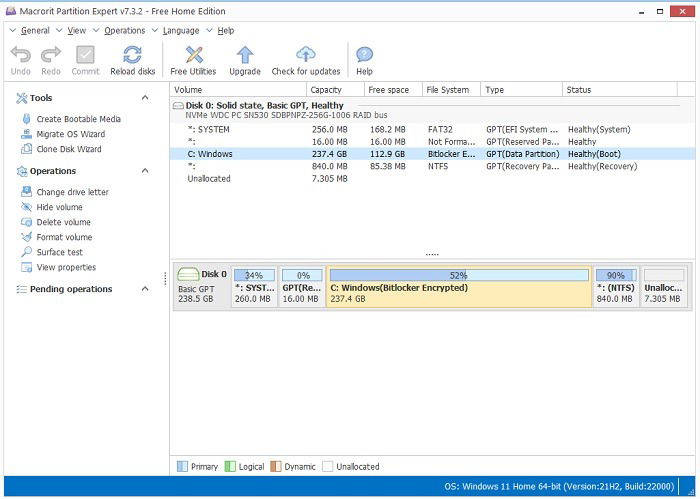Click Migrate OS Wizard link
The width and height of the screenshot is (700, 499).
point(71,134)
